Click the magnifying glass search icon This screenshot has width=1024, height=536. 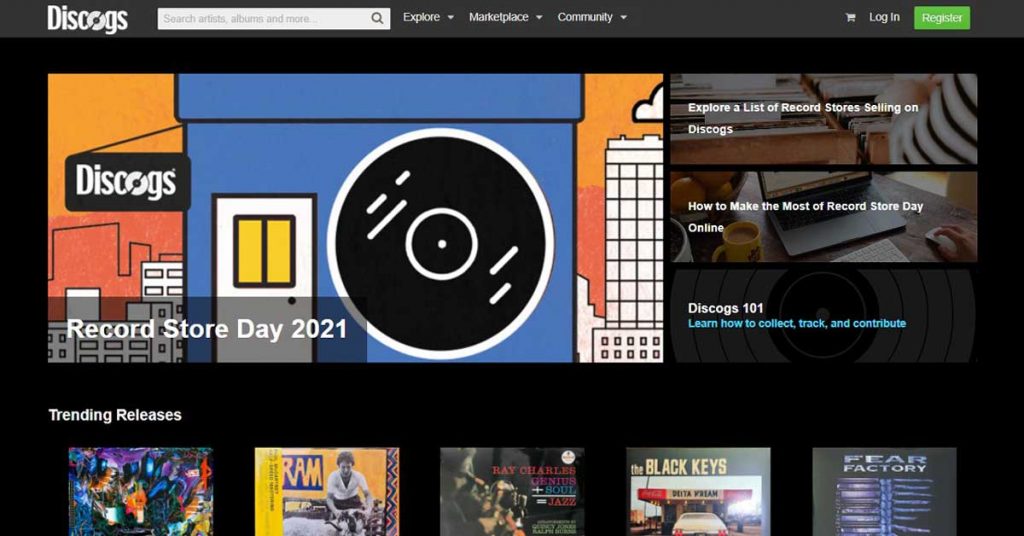(377, 18)
